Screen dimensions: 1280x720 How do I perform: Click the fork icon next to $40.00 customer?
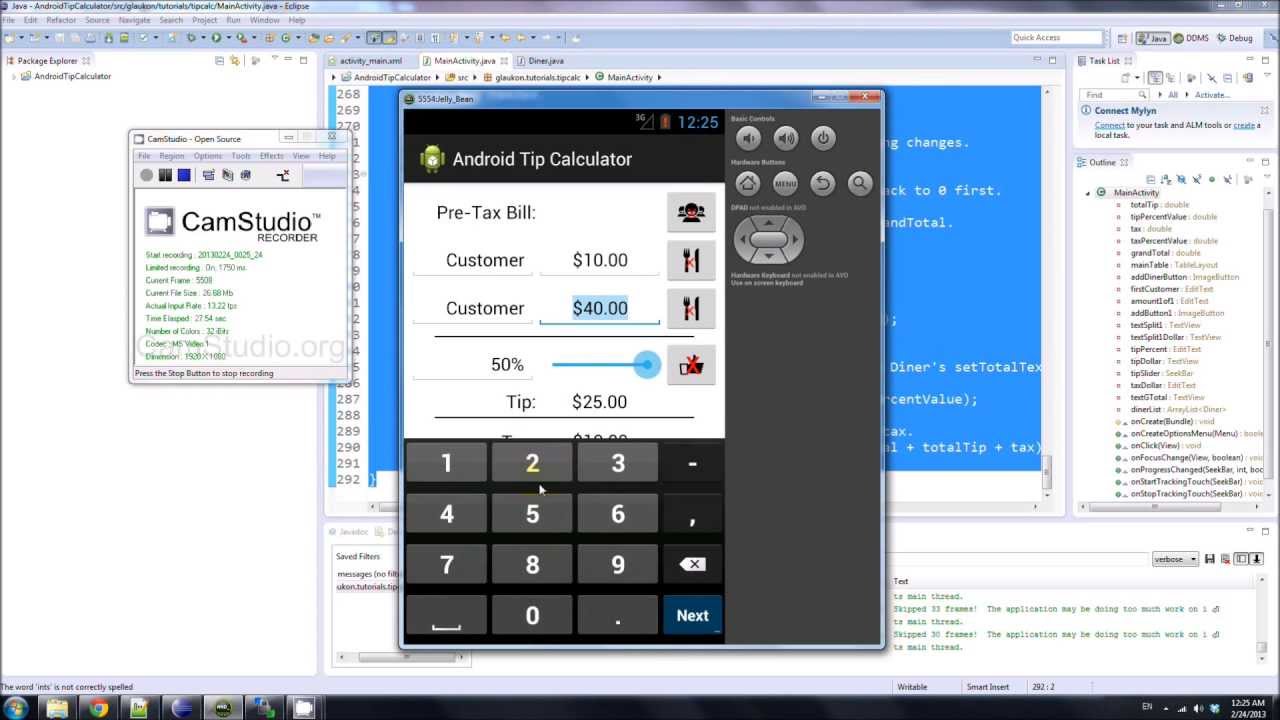pos(691,308)
